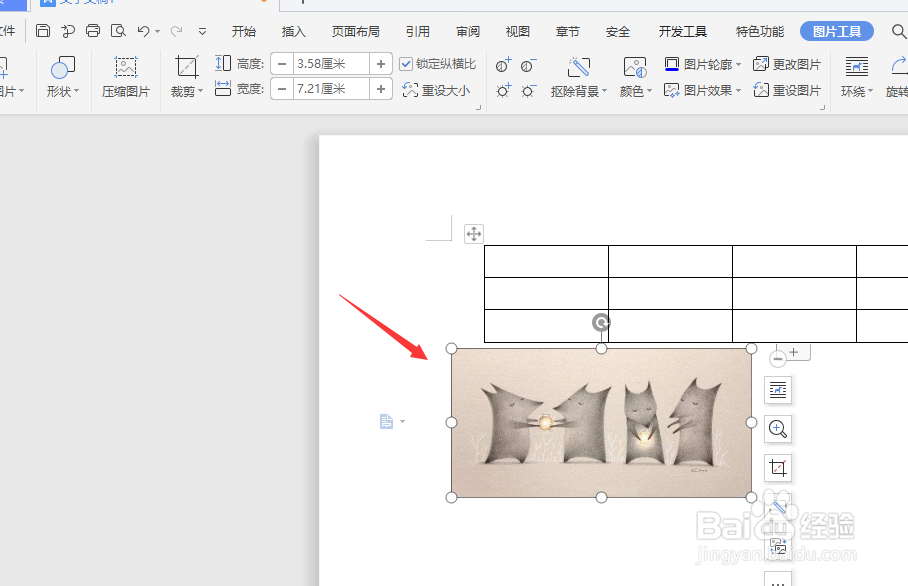
Task: Increase picture width with plus button
Action: pyautogui.click(x=380, y=89)
